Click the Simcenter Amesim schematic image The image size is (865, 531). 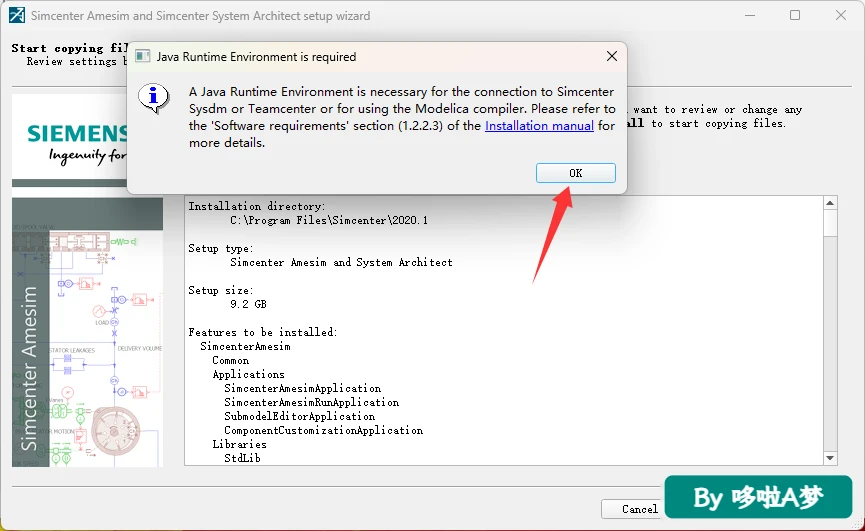tap(87, 332)
